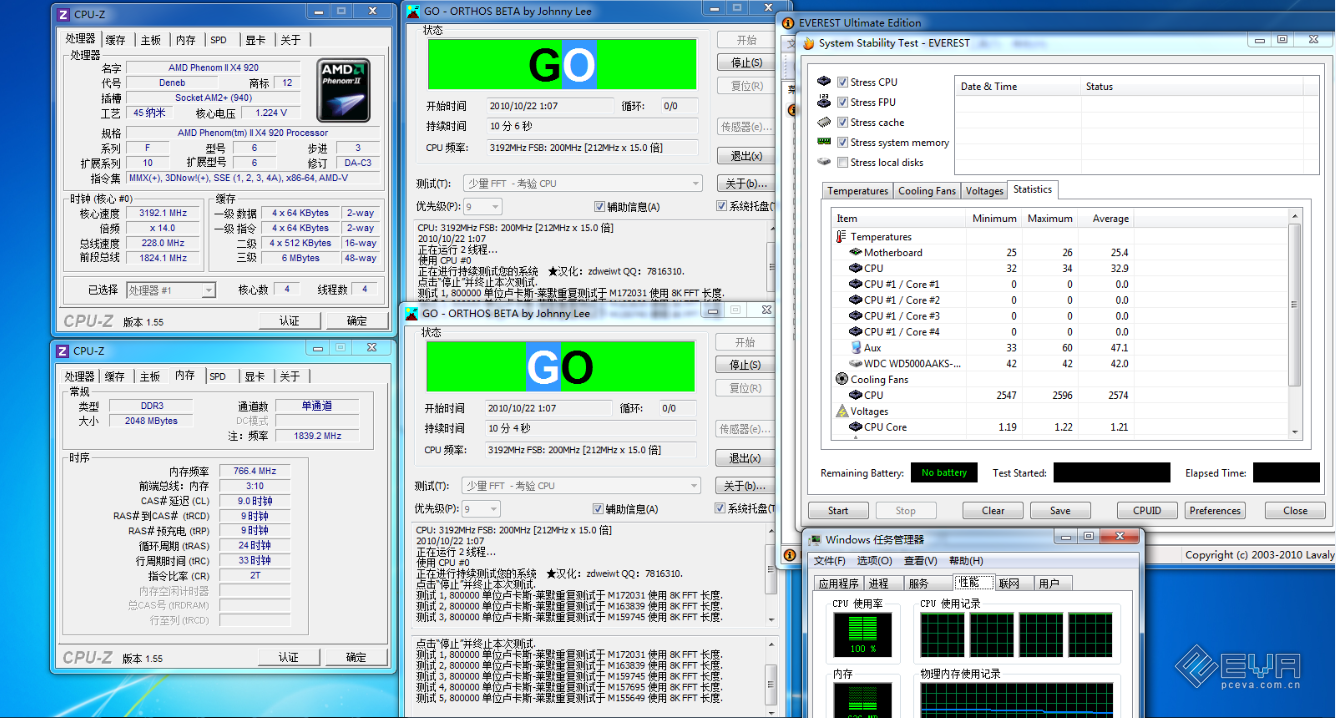Open the 优先级(P) dropdown in the upper ORTHOS window
Image resolution: width=1336 pixels, height=718 pixels.
[x=482, y=207]
